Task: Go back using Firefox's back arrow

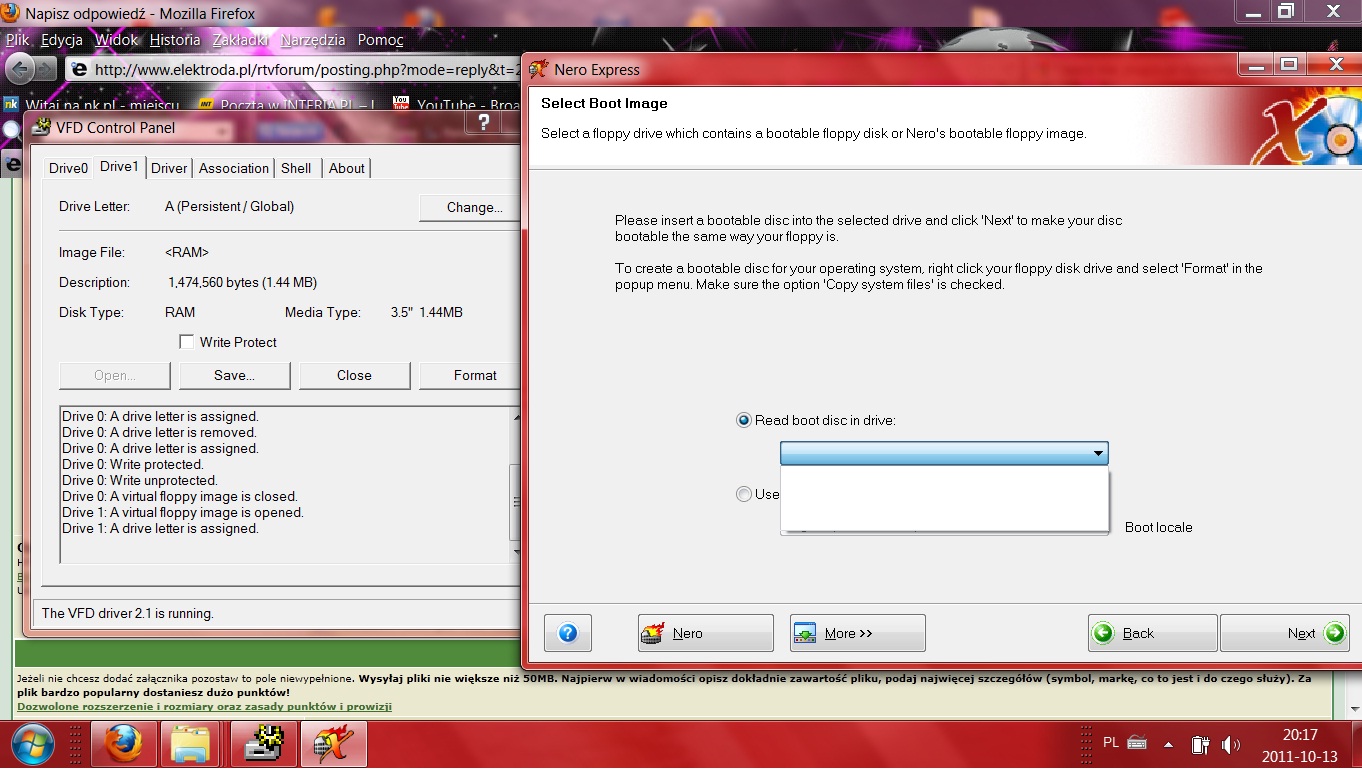Action: click(x=20, y=69)
